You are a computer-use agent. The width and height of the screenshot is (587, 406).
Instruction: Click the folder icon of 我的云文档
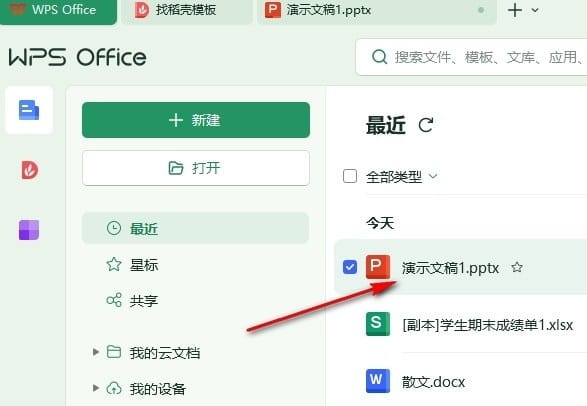[x=114, y=352]
